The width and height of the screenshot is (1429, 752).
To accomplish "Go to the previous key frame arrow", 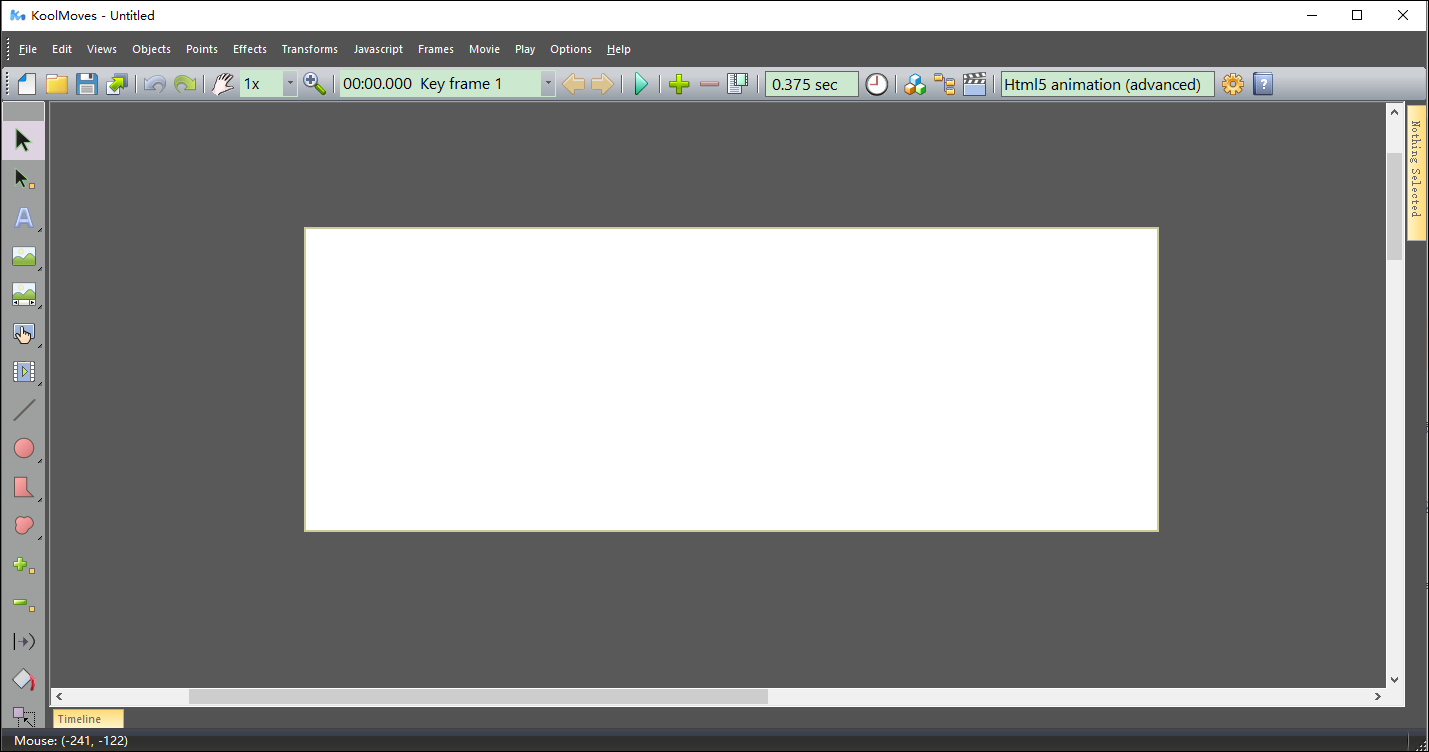I will tap(573, 84).
